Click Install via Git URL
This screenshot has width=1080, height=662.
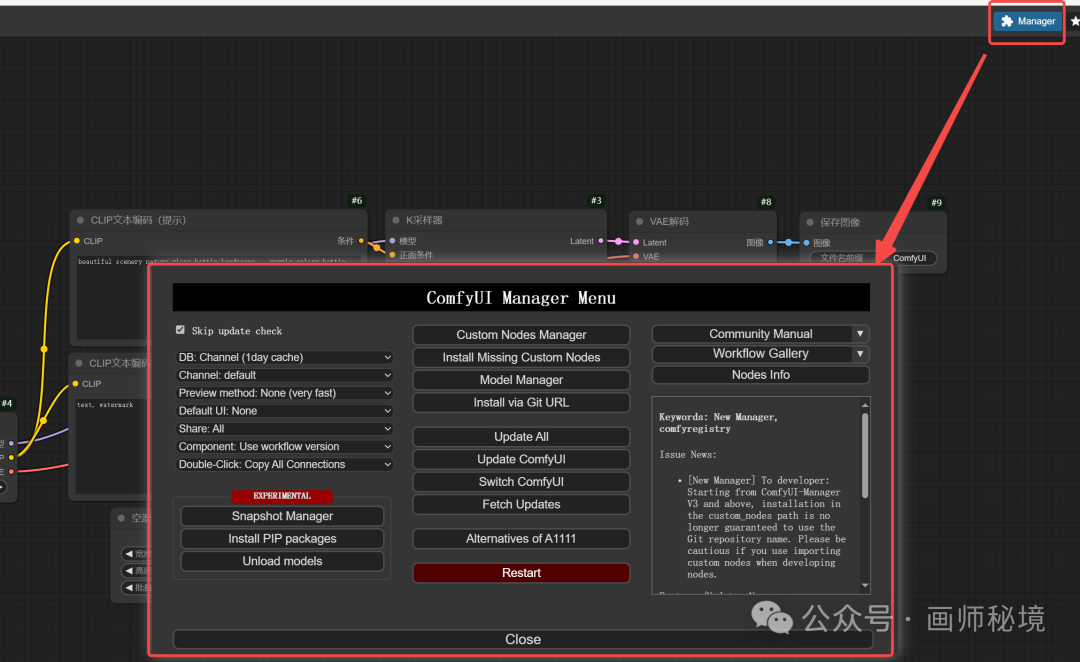[521, 402]
